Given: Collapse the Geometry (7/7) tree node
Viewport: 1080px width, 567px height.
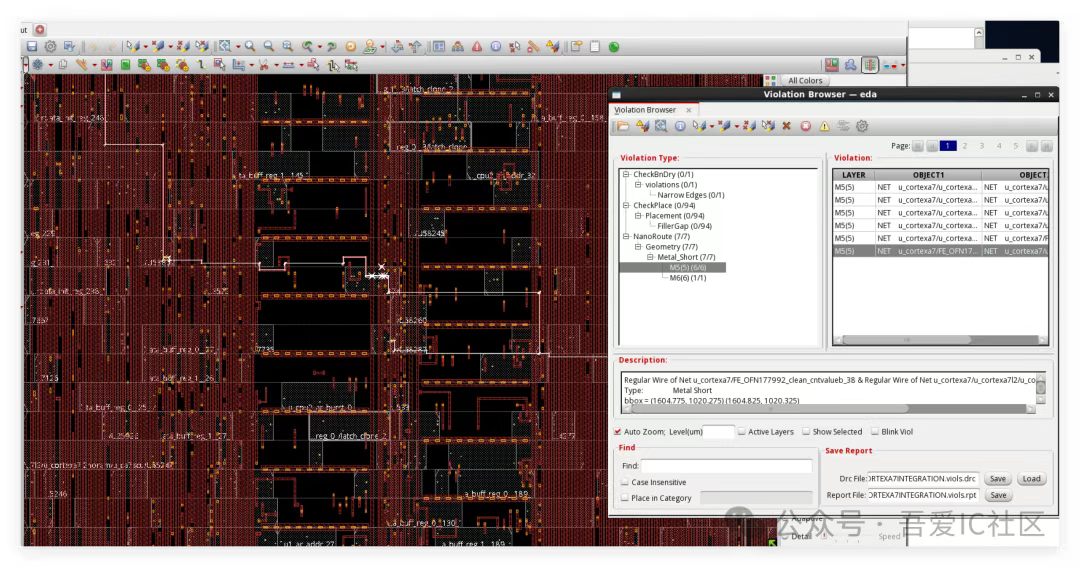Looking at the screenshot, I should [638, 247].
